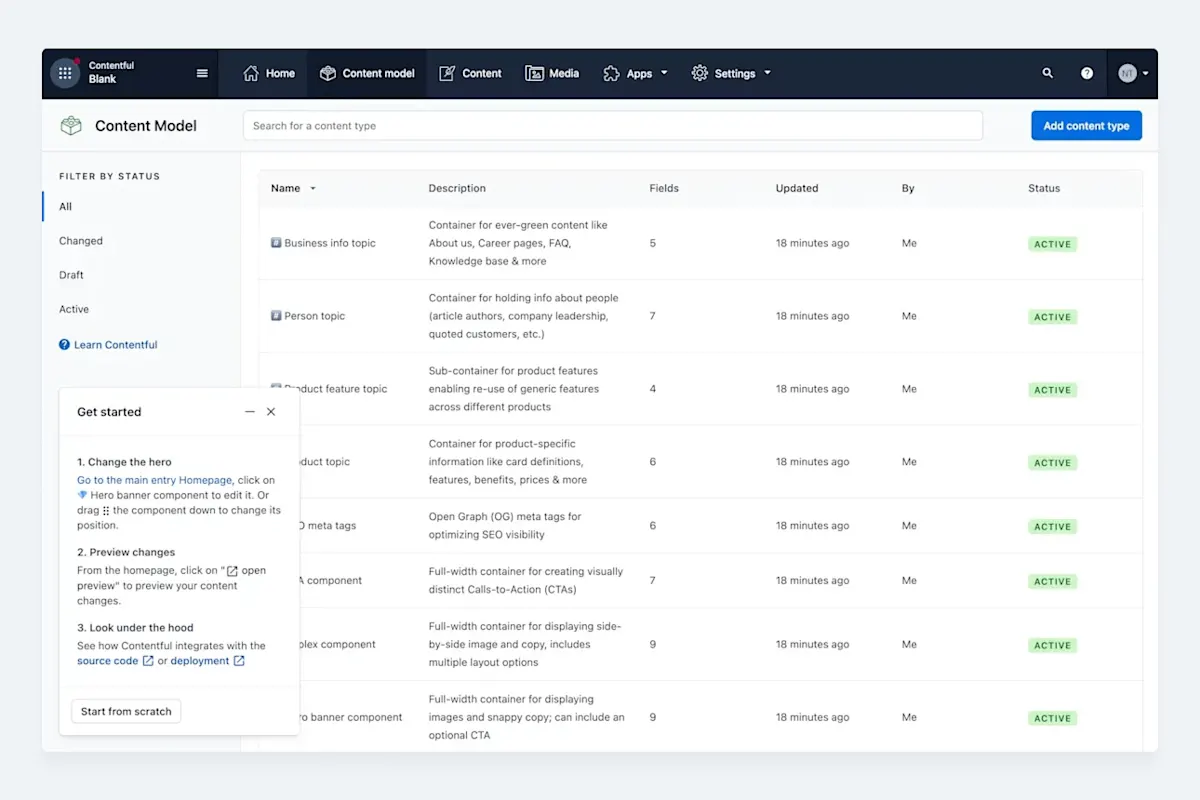Filter by All status
This screenshot has height=800, width=1200.
coord(66,207)
